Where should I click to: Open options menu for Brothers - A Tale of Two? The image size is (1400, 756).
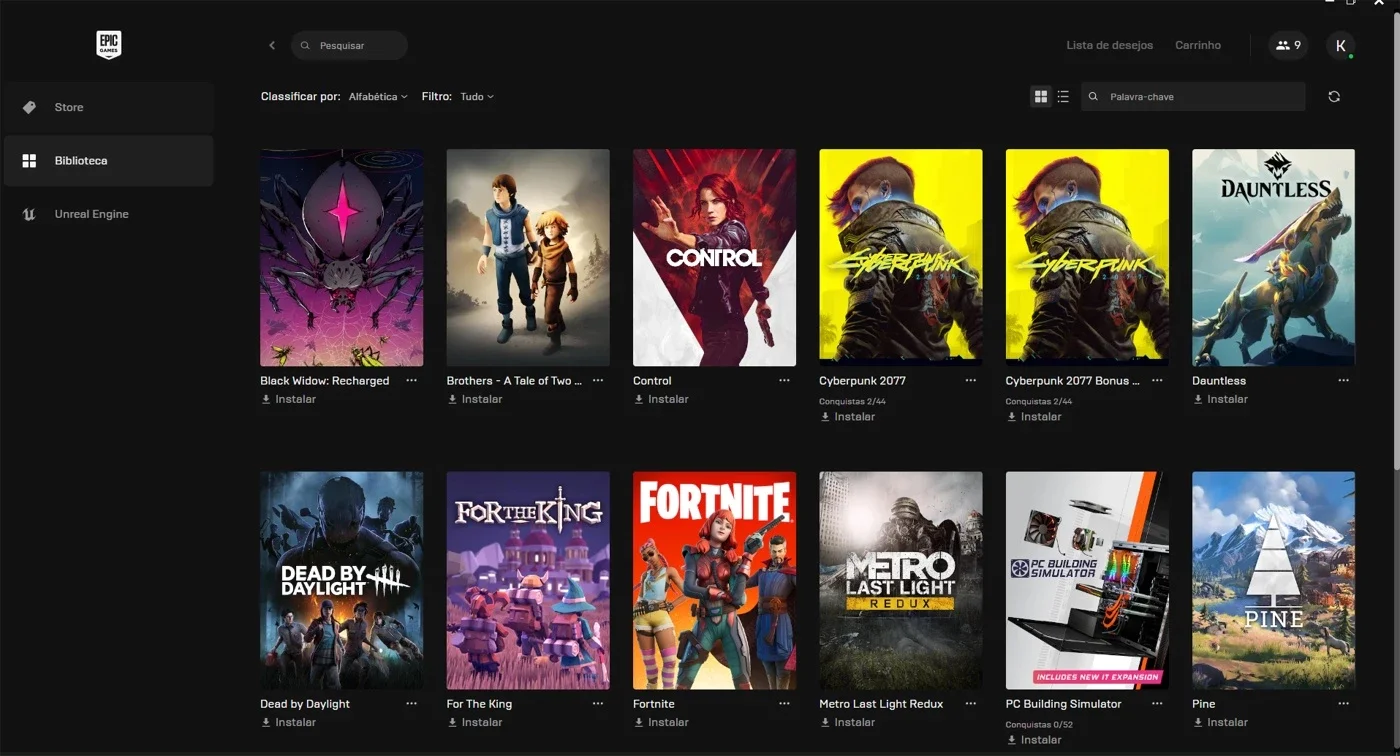(x=598, y=381)
